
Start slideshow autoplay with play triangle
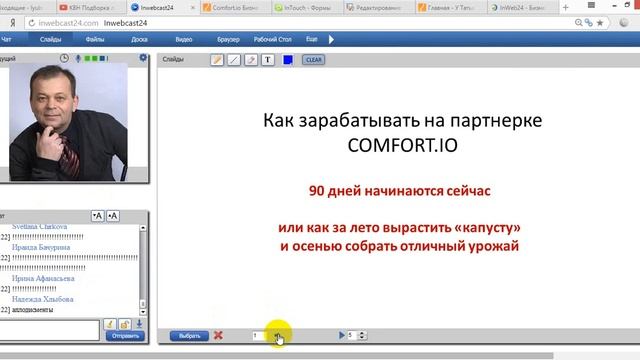coord(342,335)
